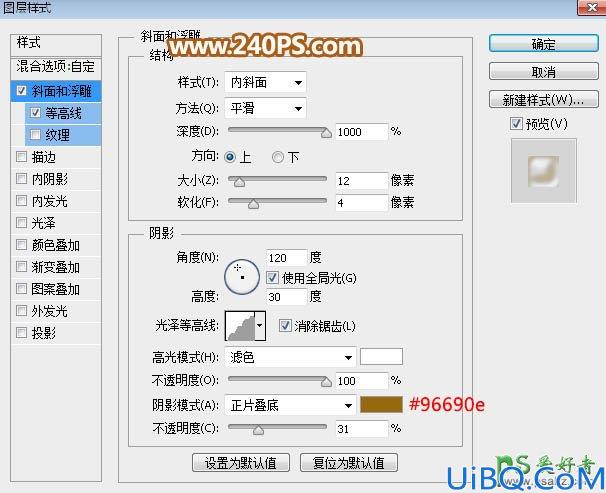Image resolution: width=606 pixels, height=493 pixels.
Task: Click the 深度(D) slider handle
Action: point(326,133)
